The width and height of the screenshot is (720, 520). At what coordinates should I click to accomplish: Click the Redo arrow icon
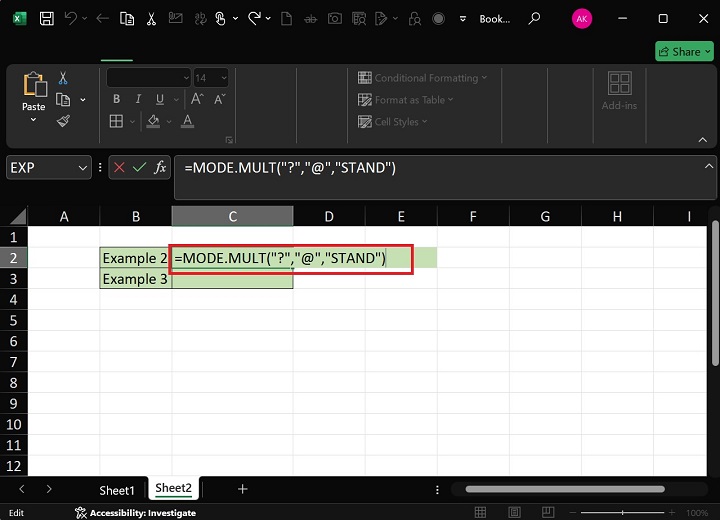254,19
